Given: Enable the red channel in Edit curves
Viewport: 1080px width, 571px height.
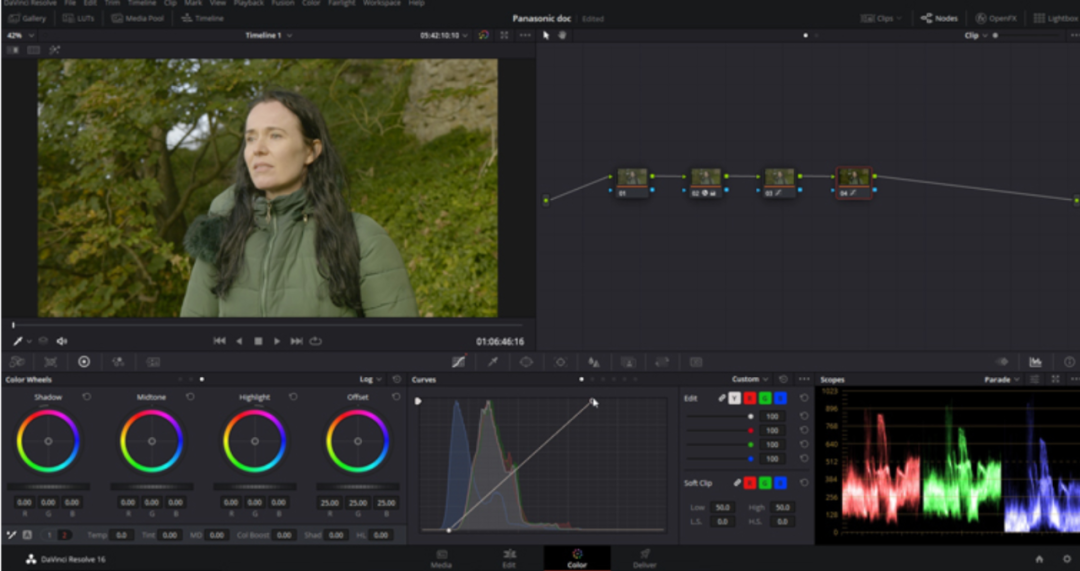Looking at the screenshot, I should pyautogui.click(x=749, y=398).
